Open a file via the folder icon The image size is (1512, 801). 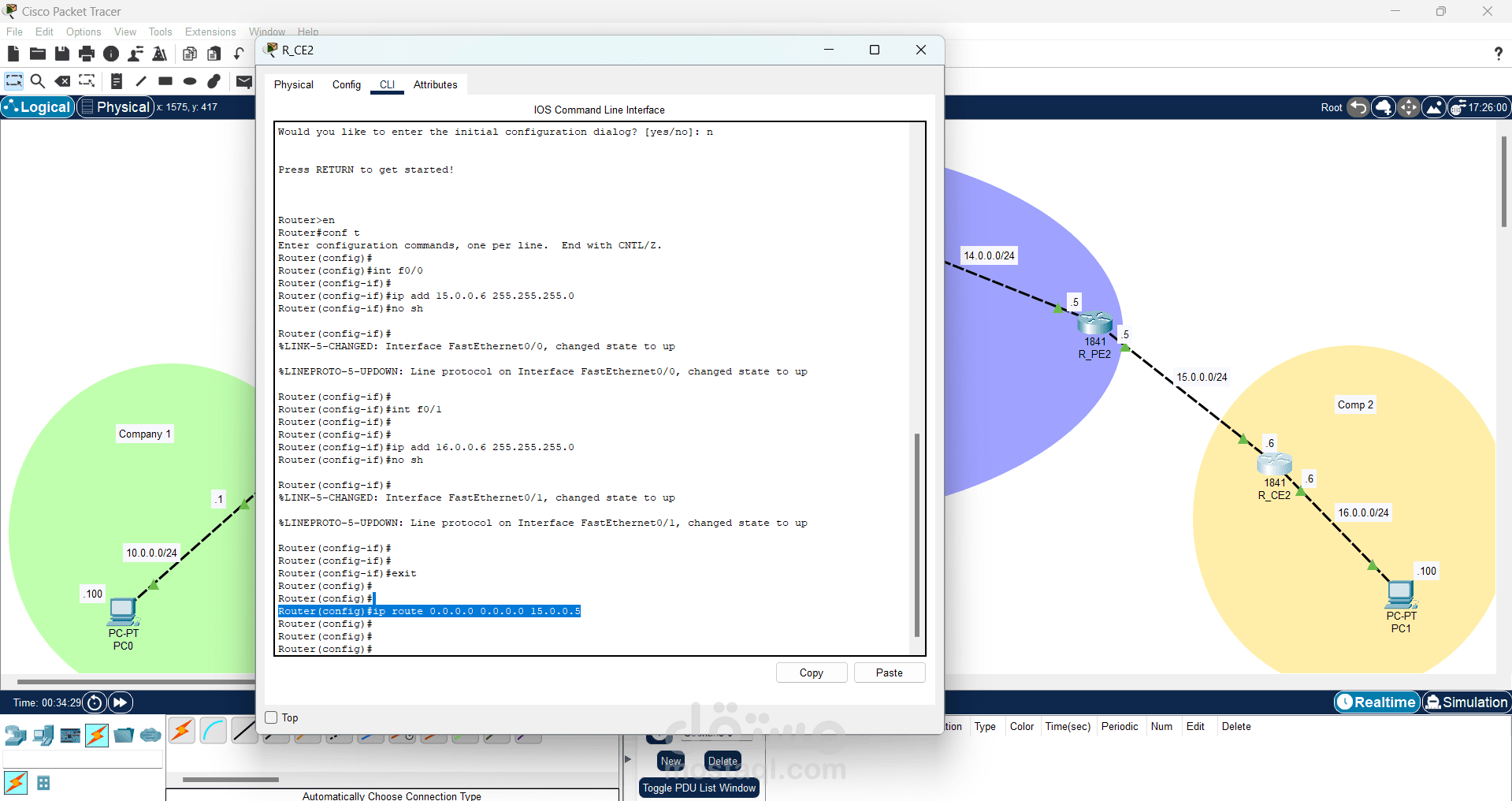point(37,54)
